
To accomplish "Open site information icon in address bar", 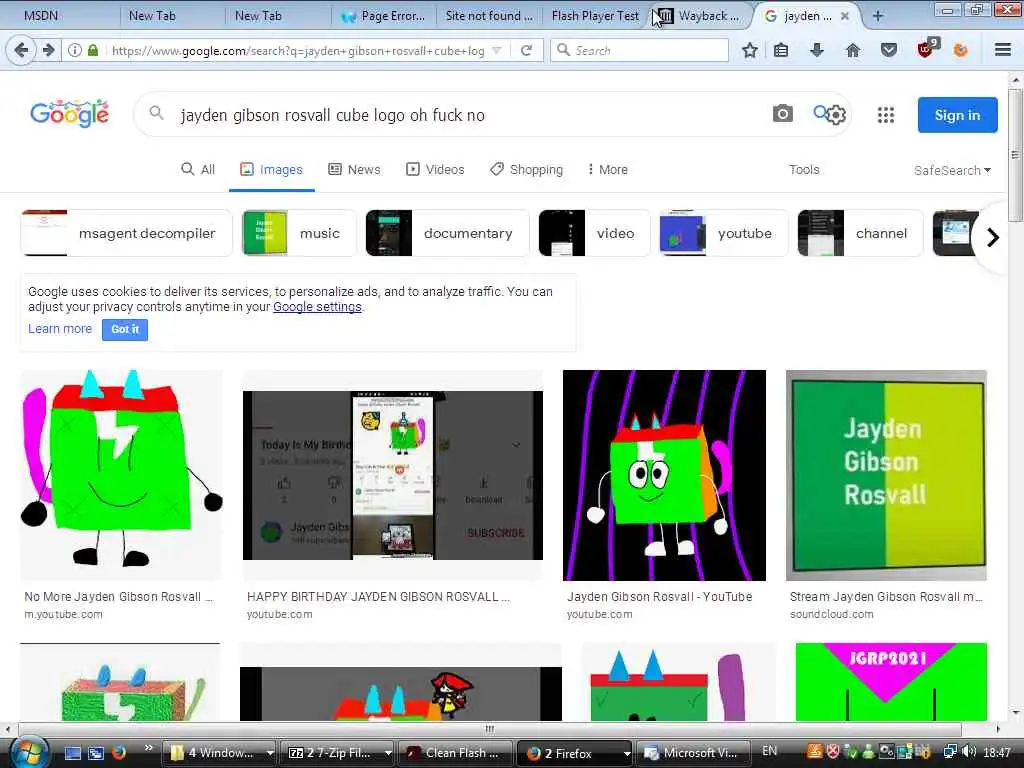I will [75, 50].
